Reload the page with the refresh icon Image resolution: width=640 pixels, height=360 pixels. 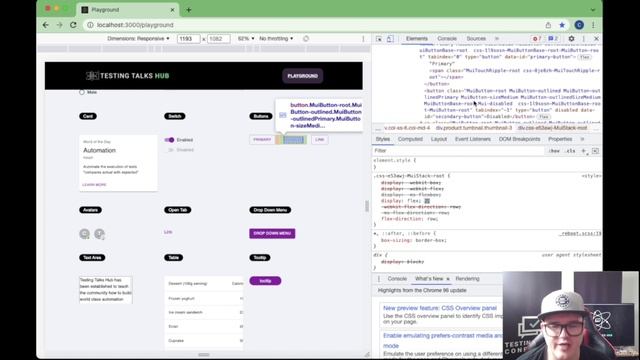click(x=73, y=25)
